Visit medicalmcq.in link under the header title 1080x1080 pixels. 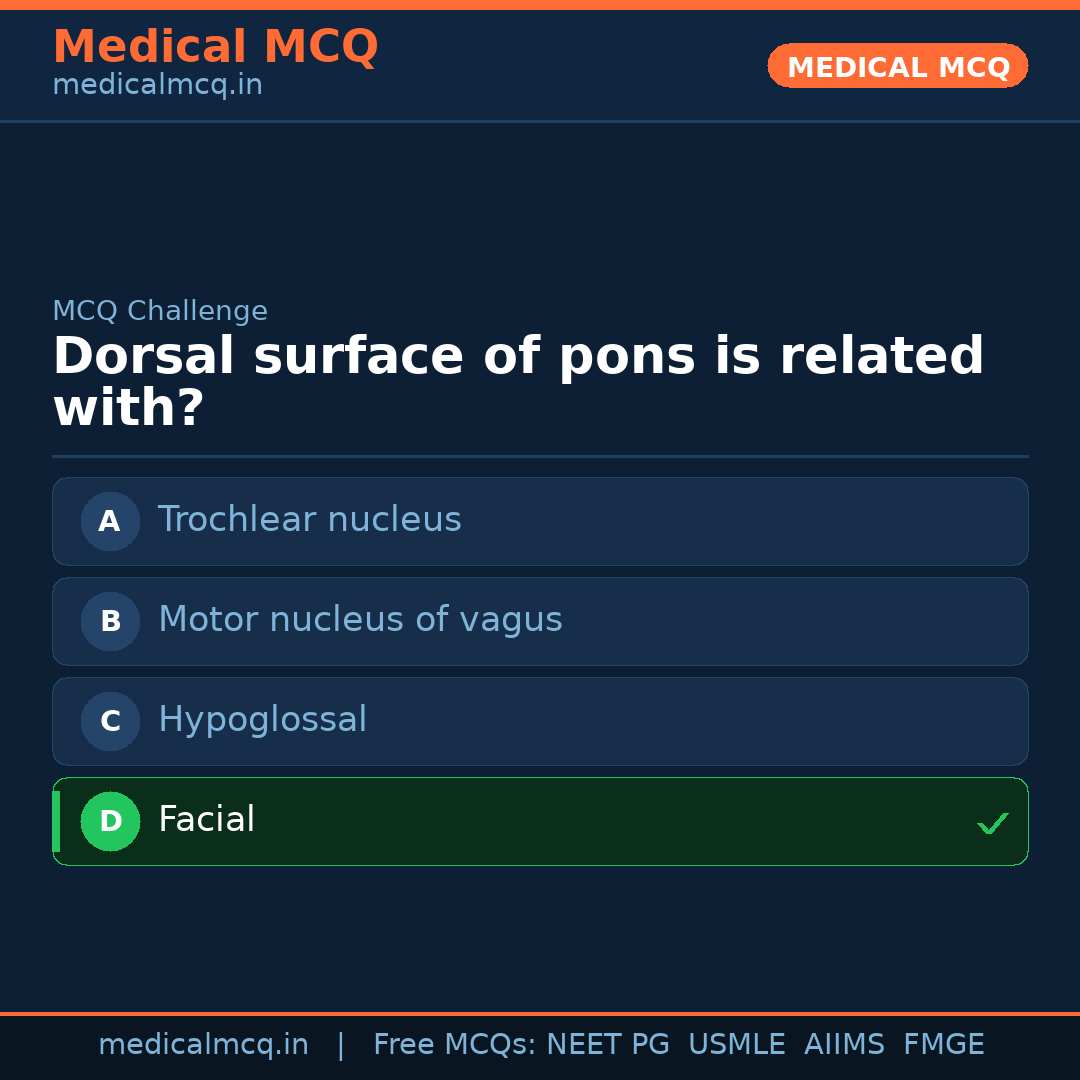[157, 86]
